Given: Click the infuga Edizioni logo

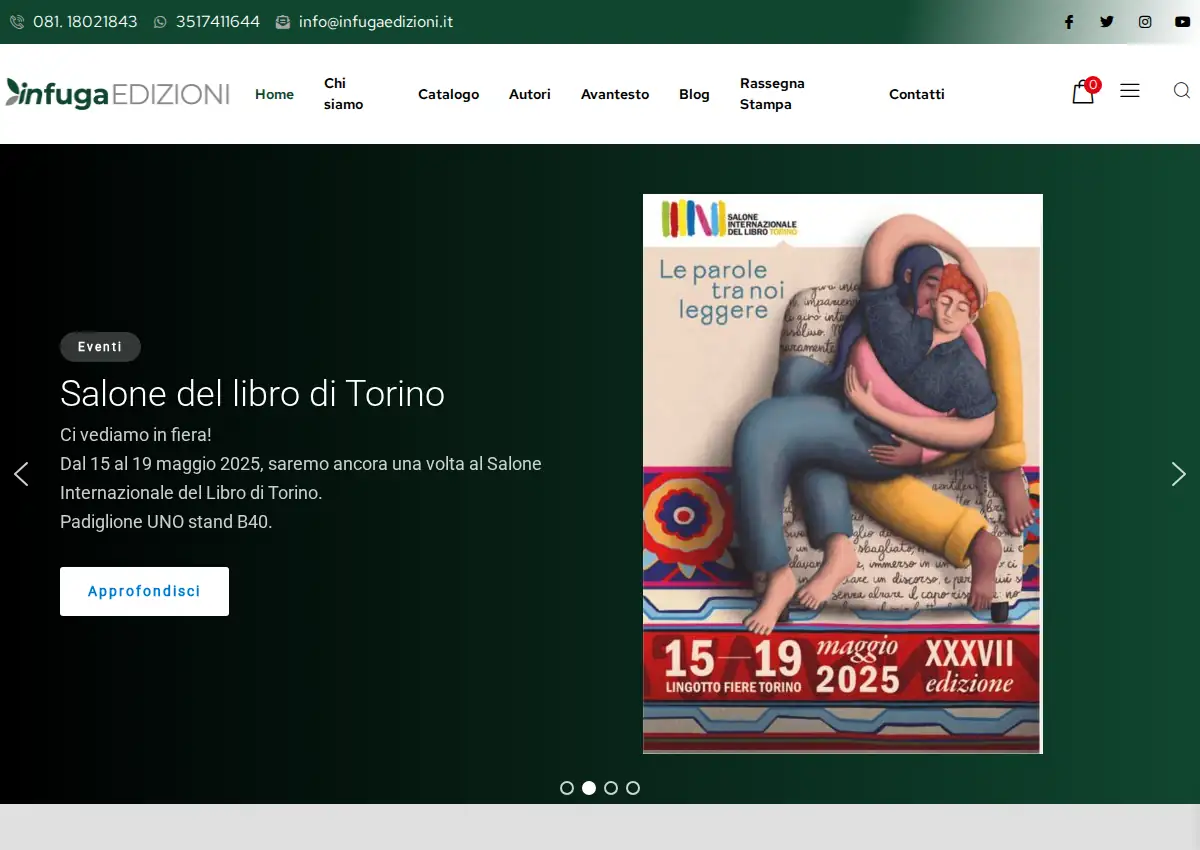Looking at the screenshot, I should (x=117, y=94).
